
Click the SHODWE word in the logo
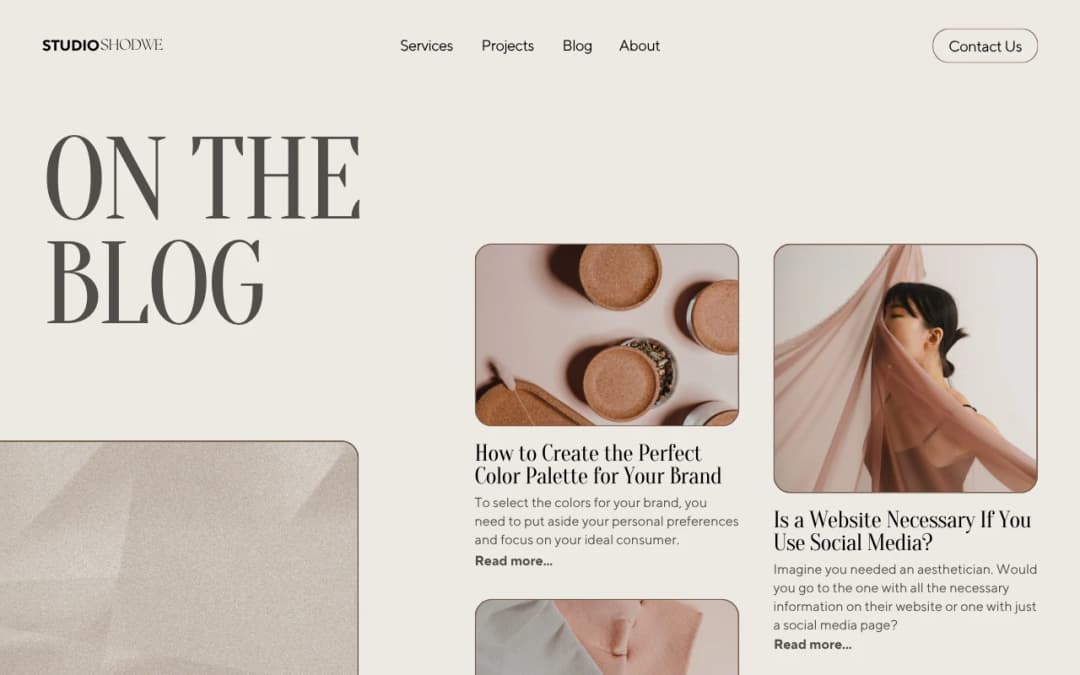(x=132, y=45)
